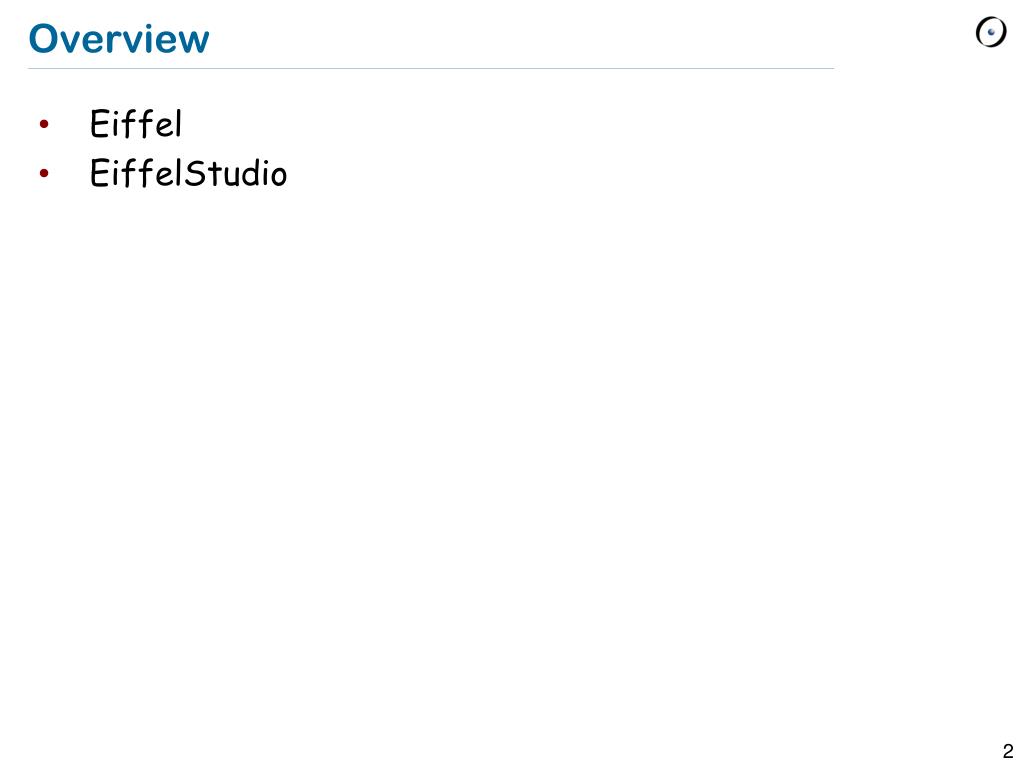Image resolution: width=1024 pixels, height=768 pixels.
Task: Click the divider line under the title
Action: [431, 68]
